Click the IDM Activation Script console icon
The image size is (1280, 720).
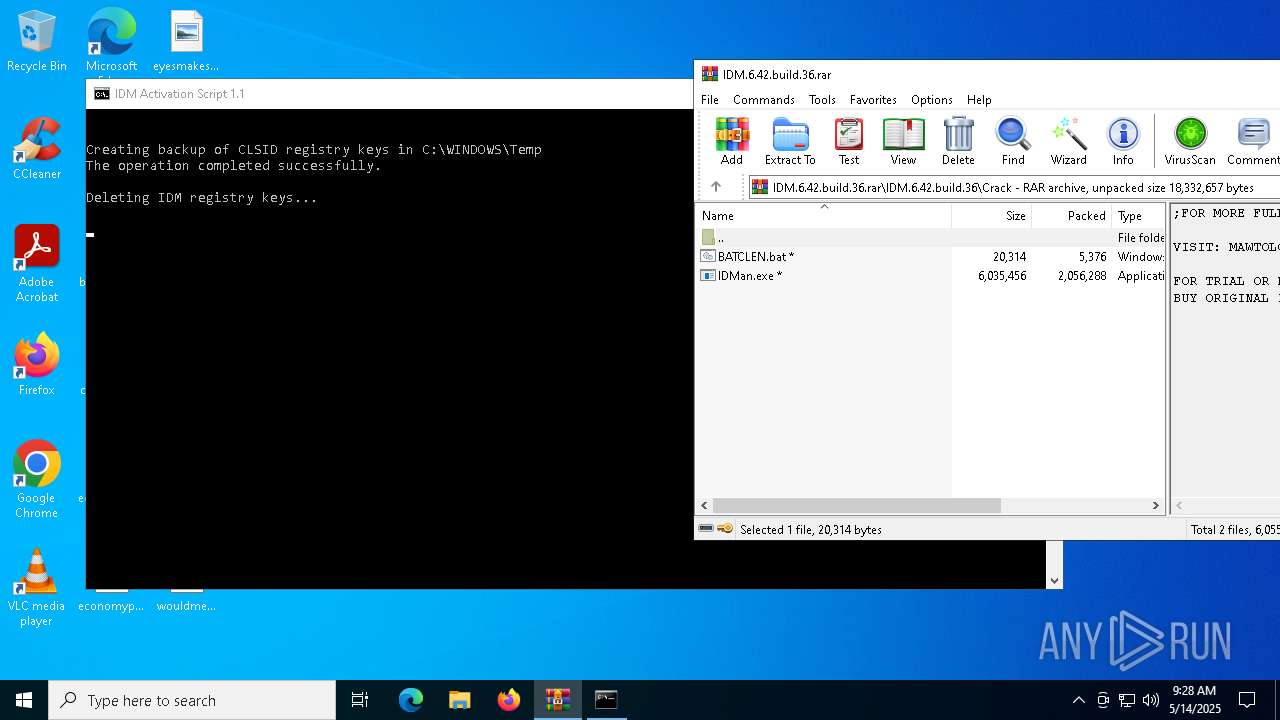(x=102, y=94)
